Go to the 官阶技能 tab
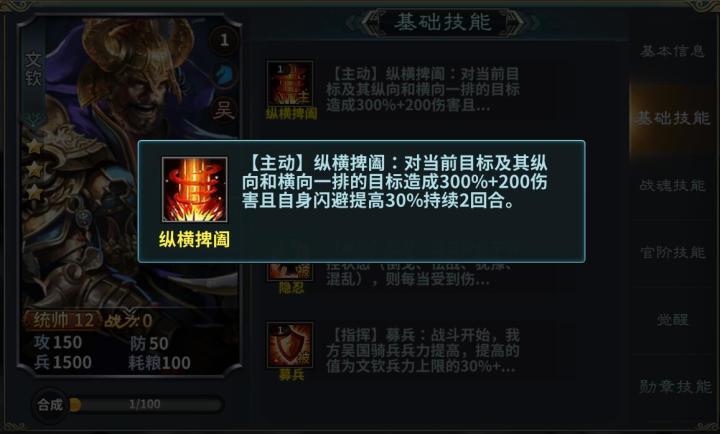720x434 pixels. point(672,253)
